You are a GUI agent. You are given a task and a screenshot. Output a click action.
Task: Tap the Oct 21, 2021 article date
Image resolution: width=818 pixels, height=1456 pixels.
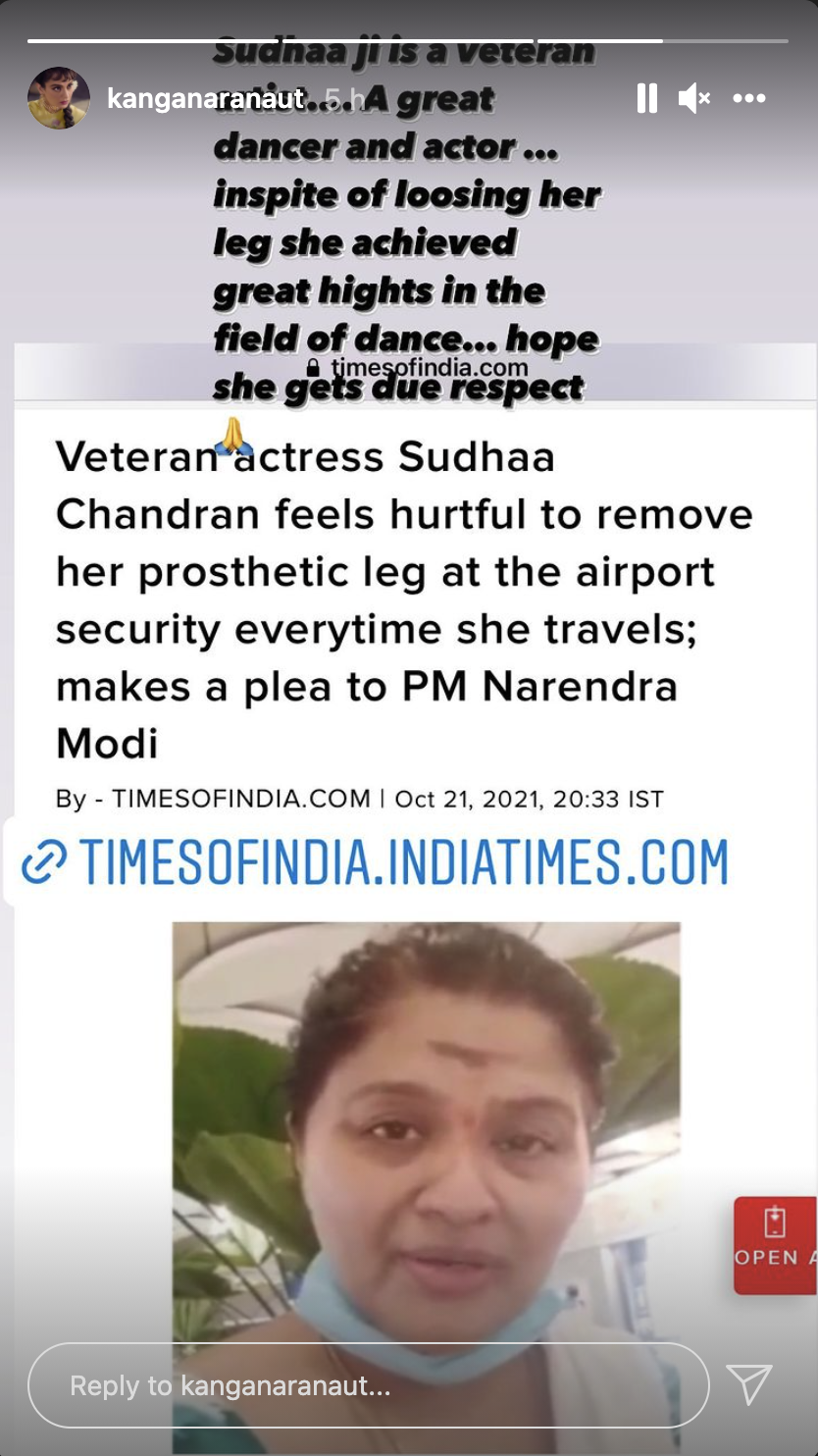467,799
